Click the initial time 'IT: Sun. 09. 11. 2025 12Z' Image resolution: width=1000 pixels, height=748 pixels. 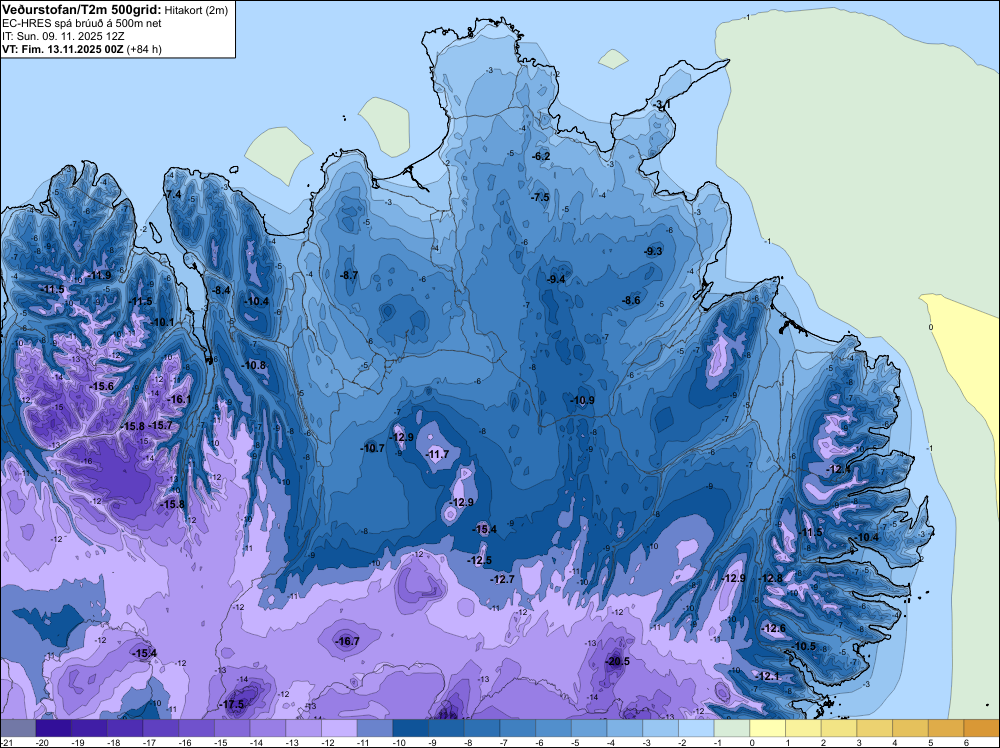click(x=63, y=36)
